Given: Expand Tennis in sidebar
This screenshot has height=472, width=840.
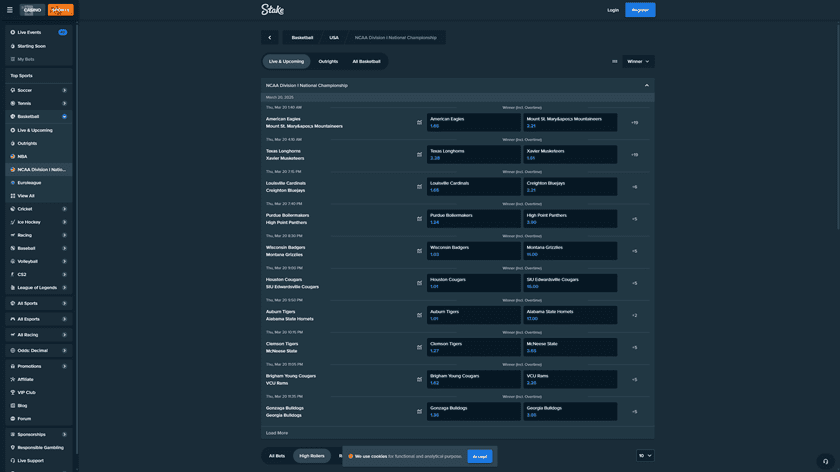Looking at the screenshot, I should pyautogui.click(x=64, y=103).
